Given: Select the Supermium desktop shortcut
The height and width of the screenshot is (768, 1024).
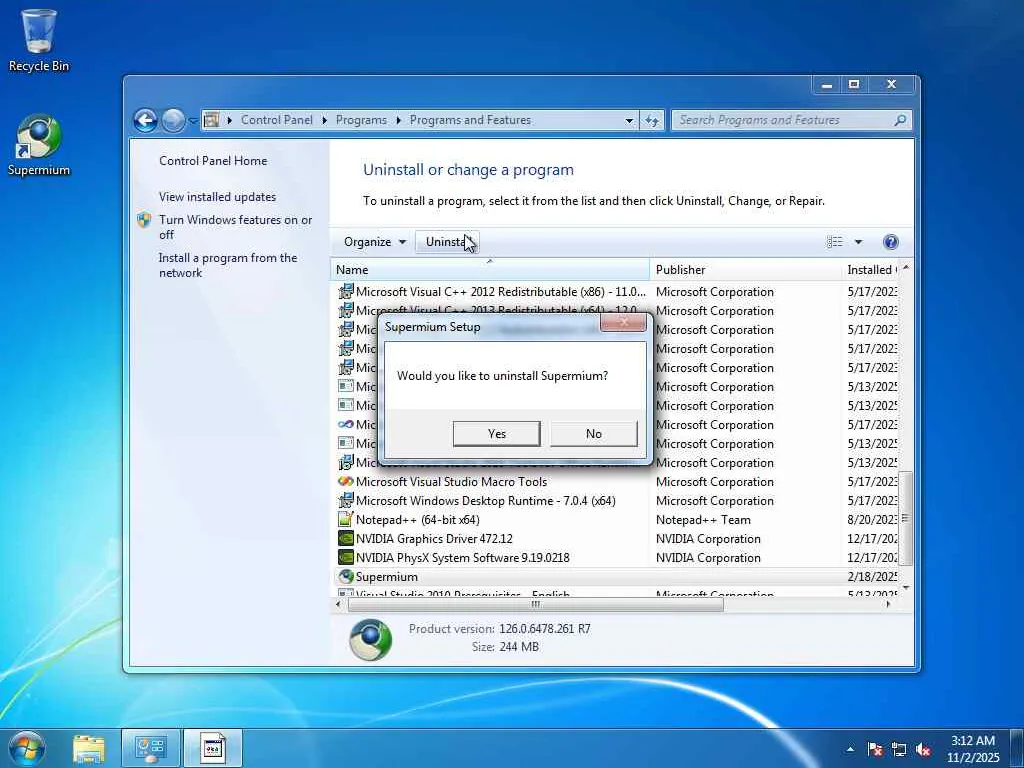Looking at the screenshot, I should pos(39,145).
